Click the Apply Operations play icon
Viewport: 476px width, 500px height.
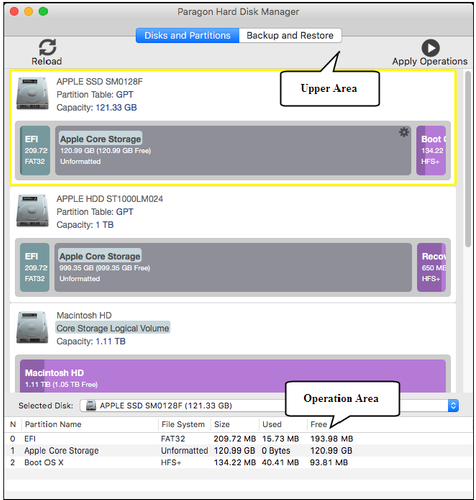point(430,48)
